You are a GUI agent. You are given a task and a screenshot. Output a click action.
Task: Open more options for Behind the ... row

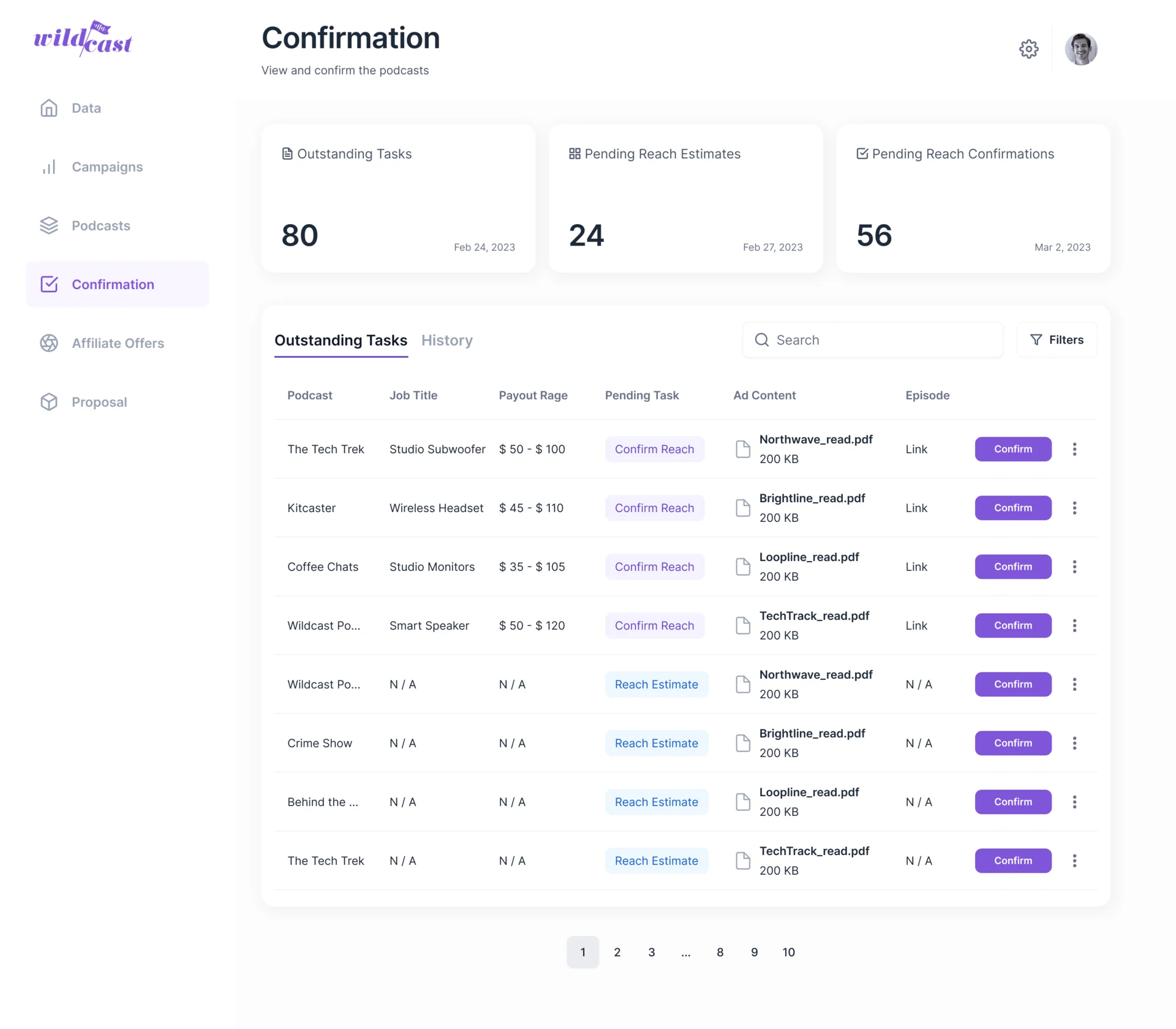point(1074,802)
